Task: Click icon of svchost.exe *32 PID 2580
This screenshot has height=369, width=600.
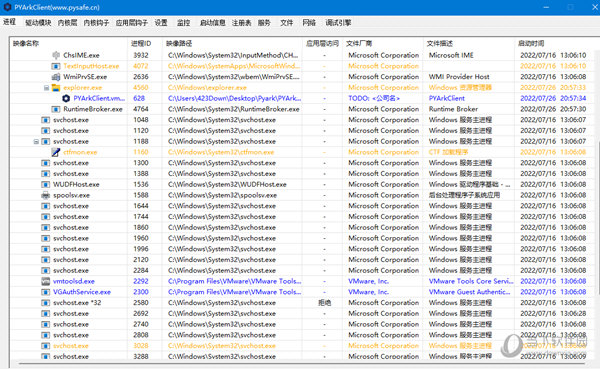Action: tap(46, 303)
